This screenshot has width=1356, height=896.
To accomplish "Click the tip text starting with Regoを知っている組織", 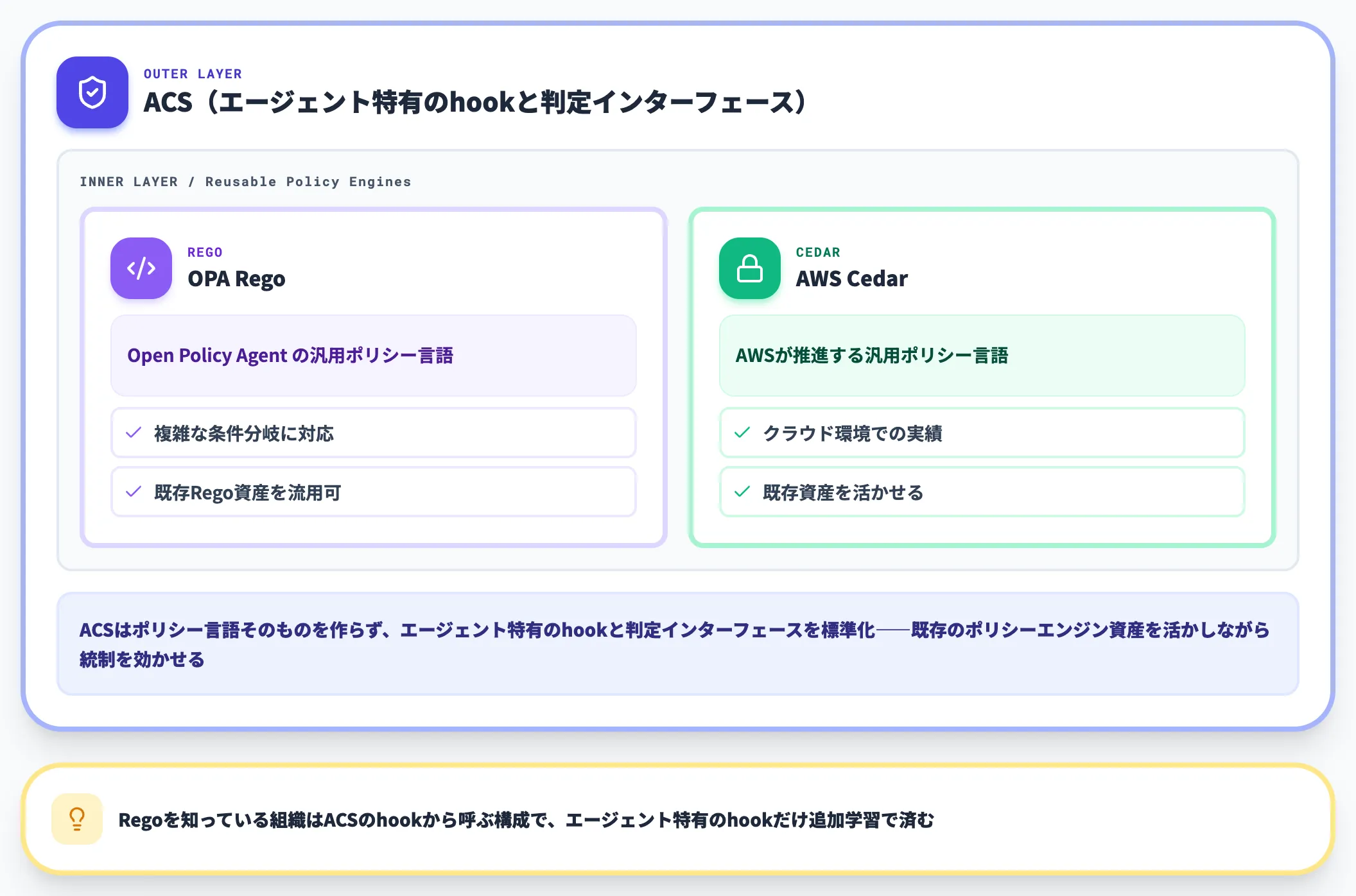I will (x=526, y=820).
